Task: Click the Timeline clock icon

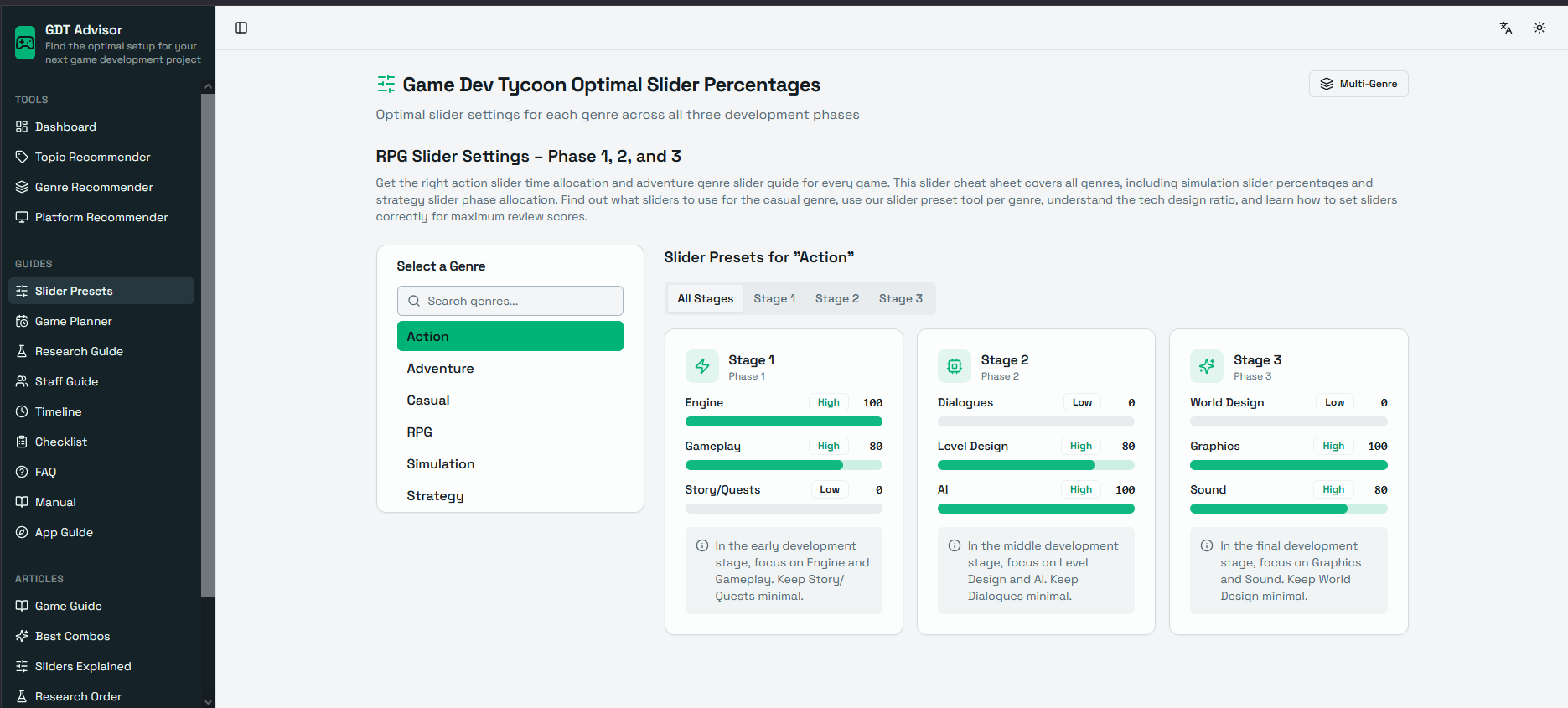Action: click(x=22, y=411)
